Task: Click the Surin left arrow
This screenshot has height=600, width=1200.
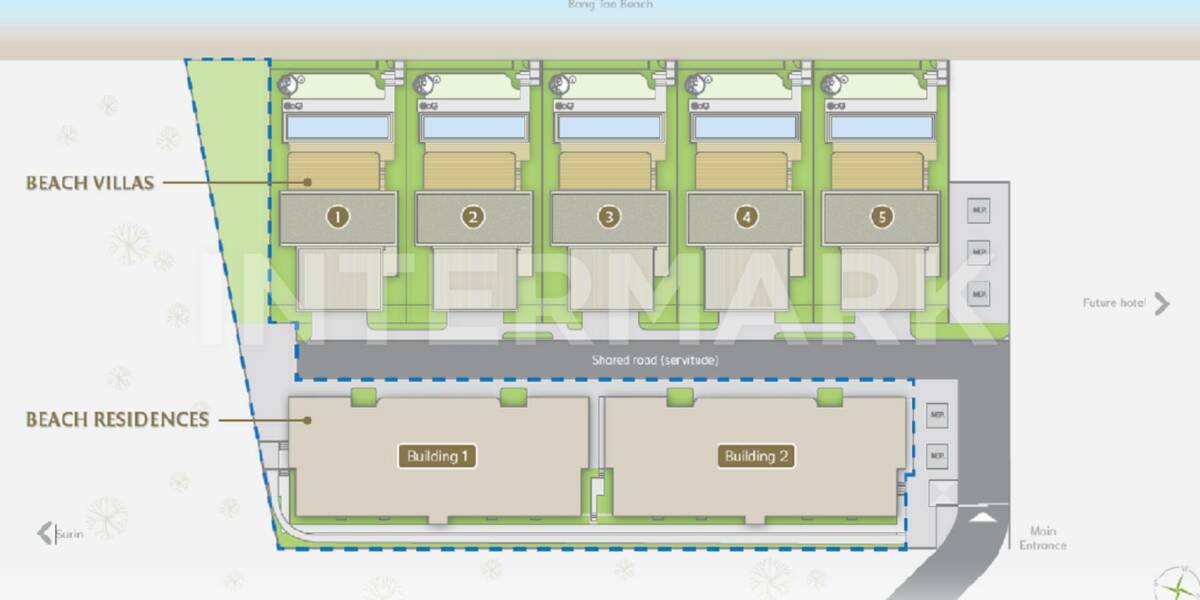Action: [x=45, y=533]
